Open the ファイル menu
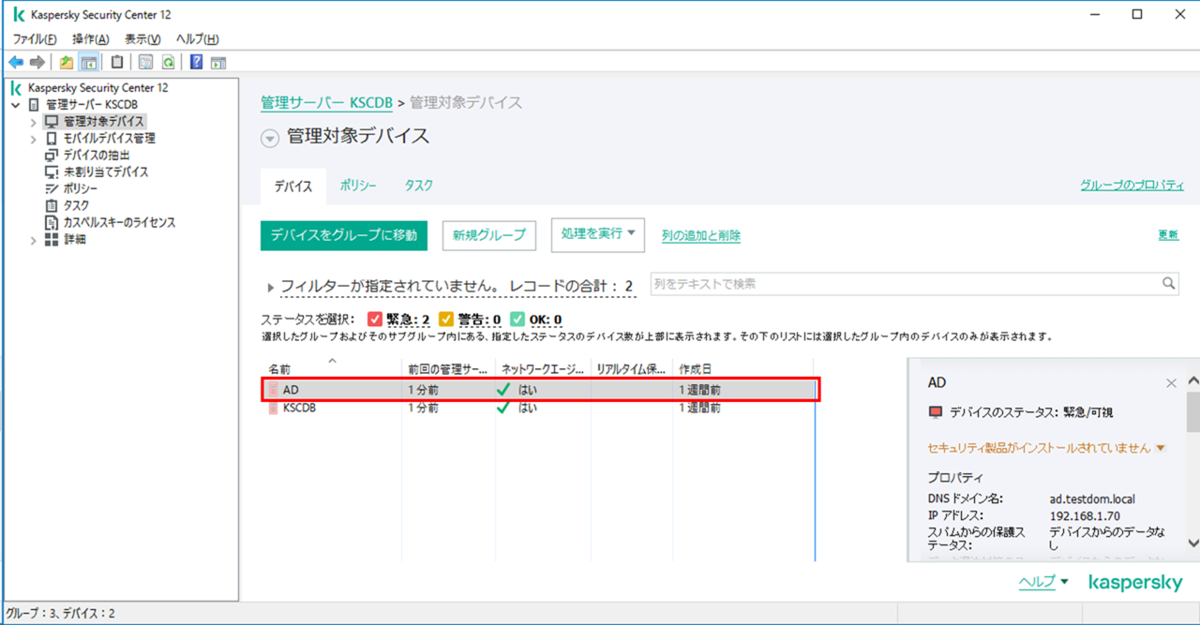The image size is (1200, 625). (34, 39)
